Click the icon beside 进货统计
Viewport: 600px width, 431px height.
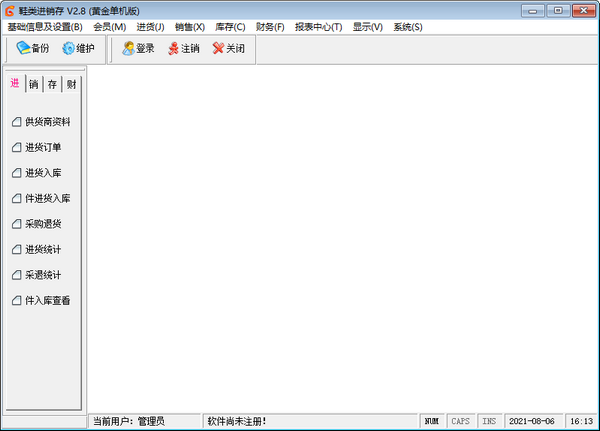pyautogui.click(x=16, y=250)
